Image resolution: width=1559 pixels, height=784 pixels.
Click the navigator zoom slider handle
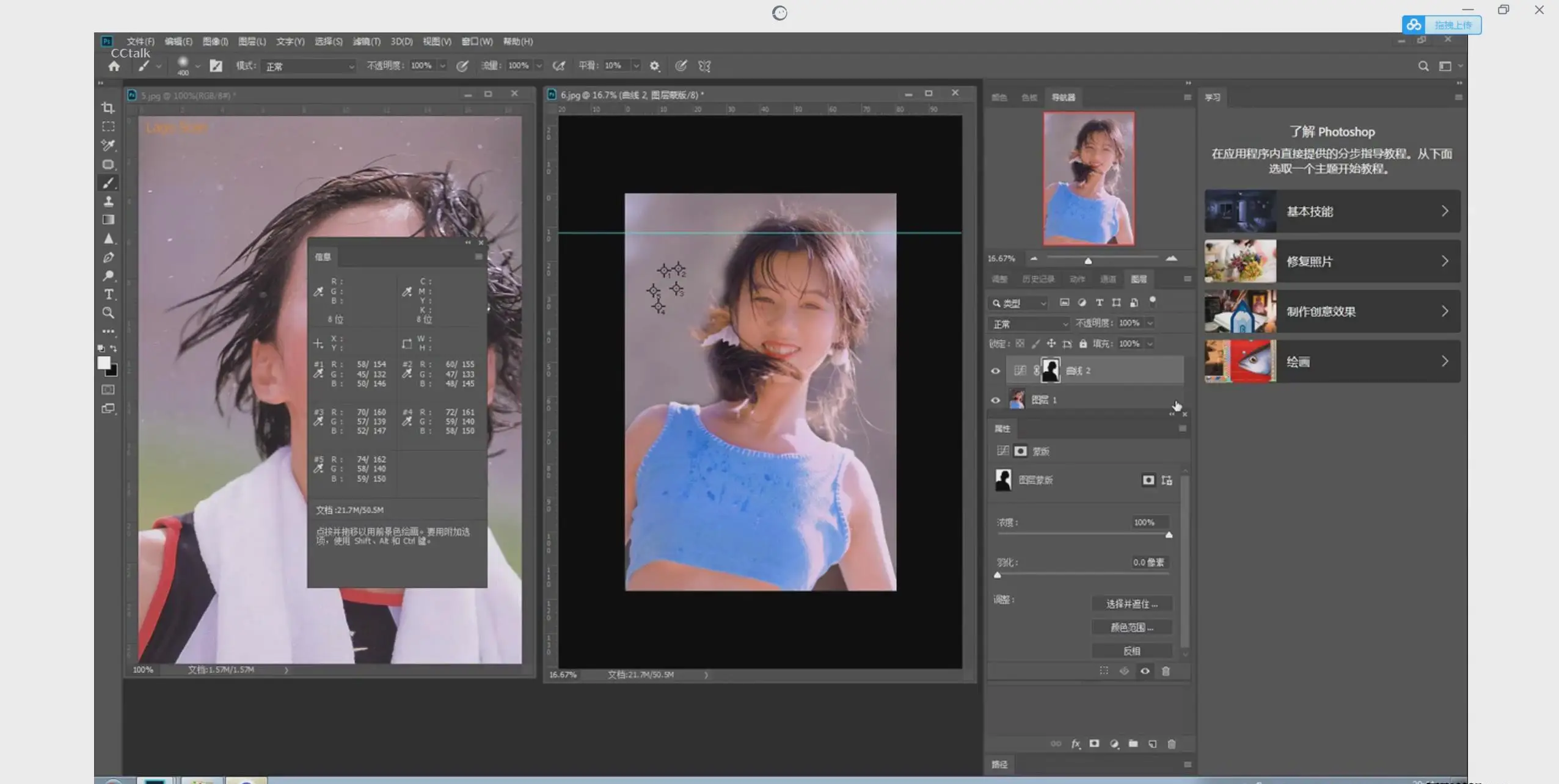pos(1088,261)
